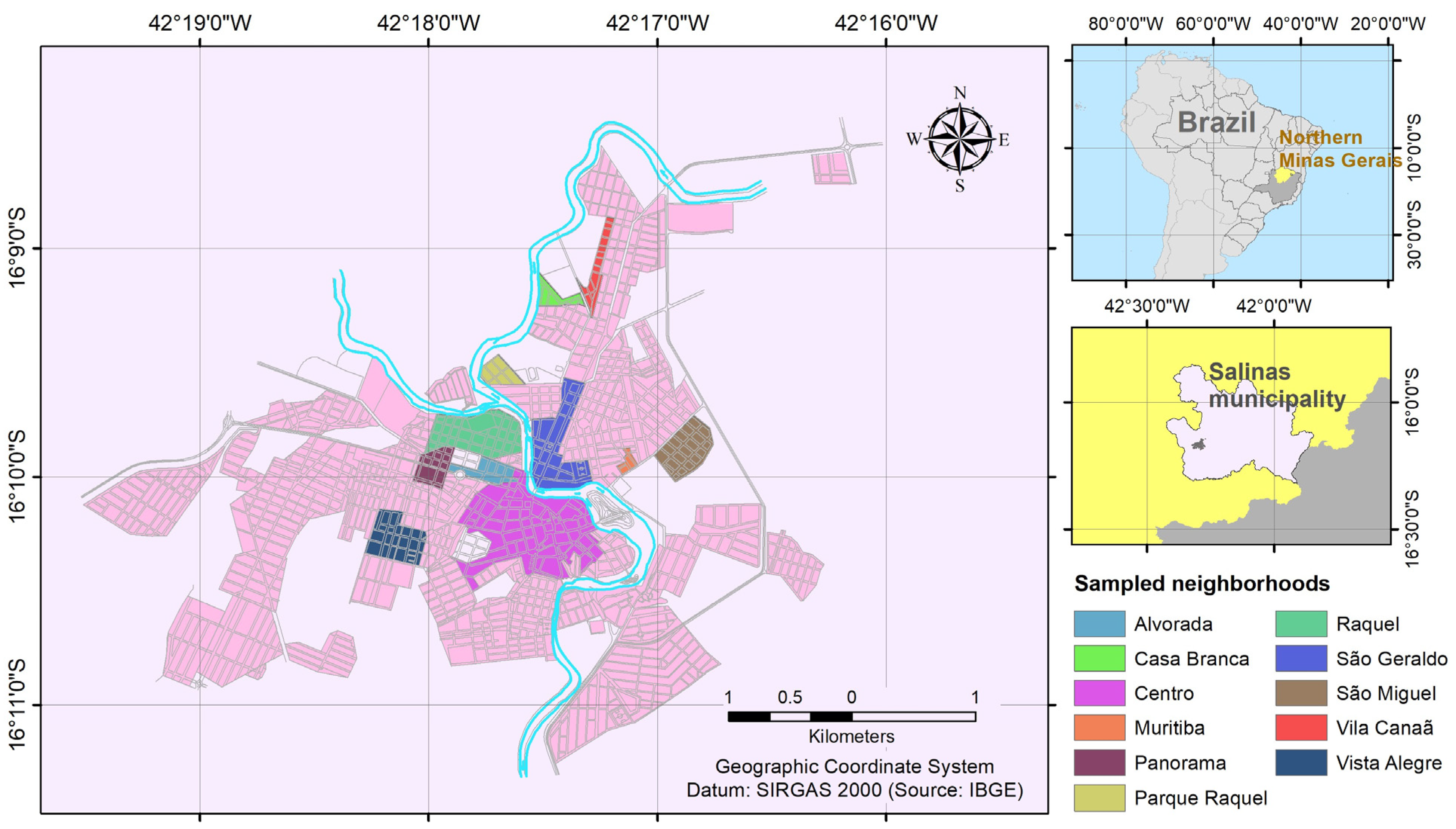Click the Centro magenta legend swatch
This screenshot has width=1456, height=829.
coord(1099,694)
